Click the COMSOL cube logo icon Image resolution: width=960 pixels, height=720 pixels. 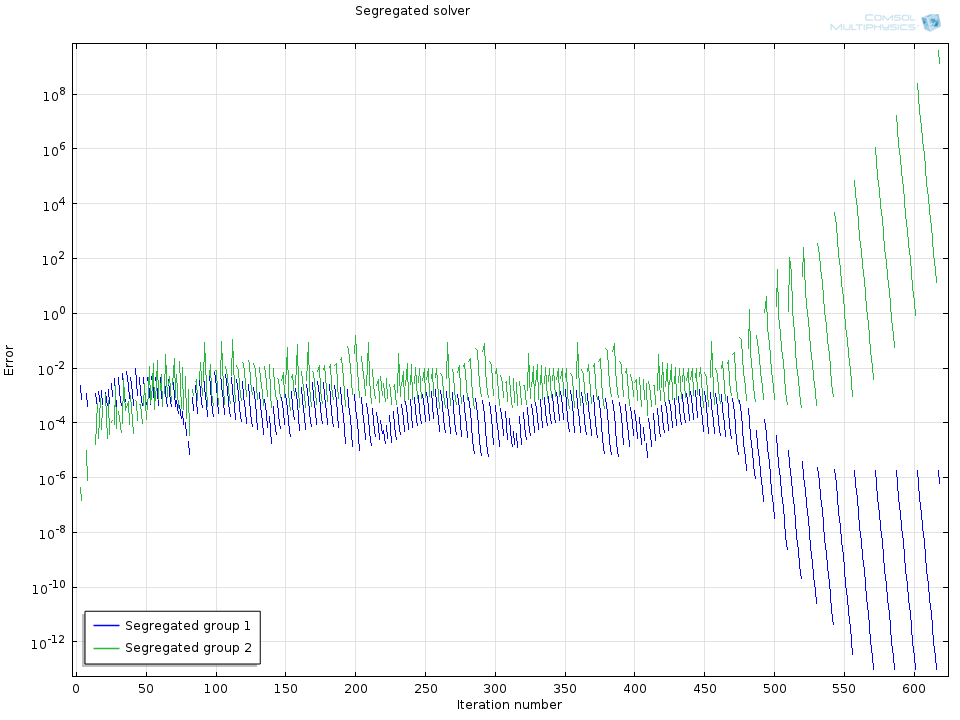[931, 22]
